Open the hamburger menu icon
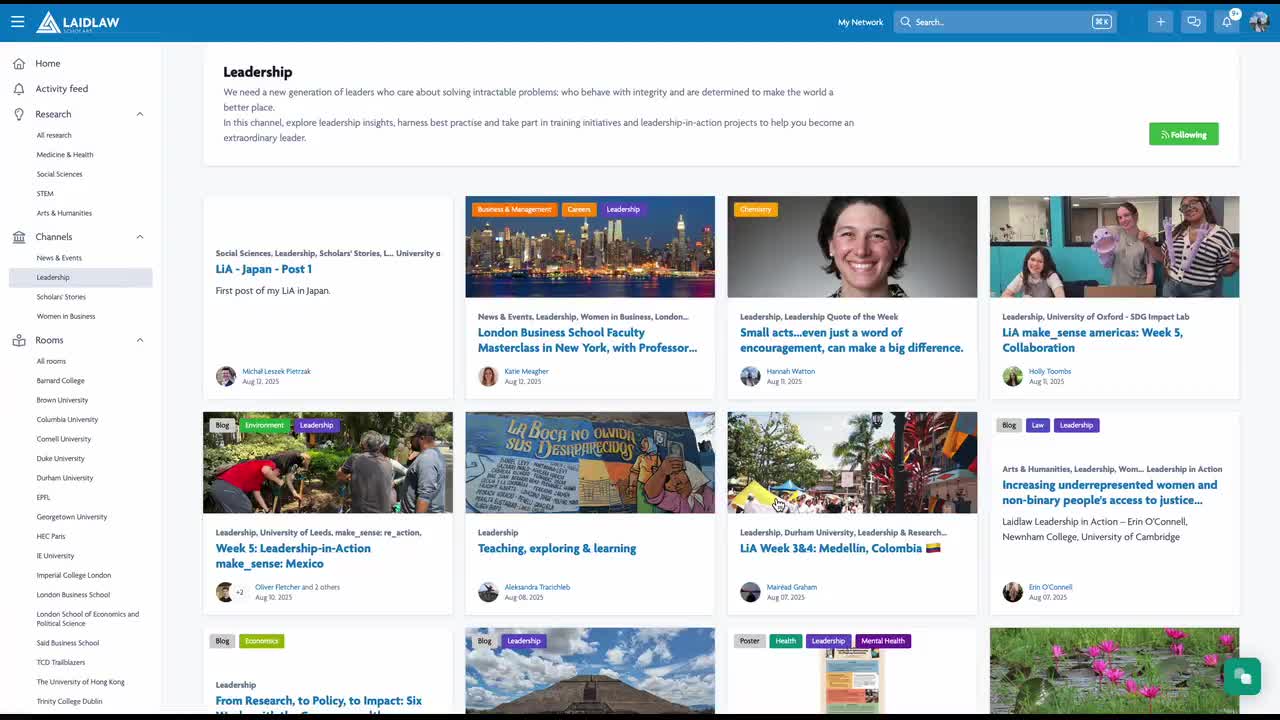Image resolution: width=1280 pixels, height=720 pixels. point(17,21)
